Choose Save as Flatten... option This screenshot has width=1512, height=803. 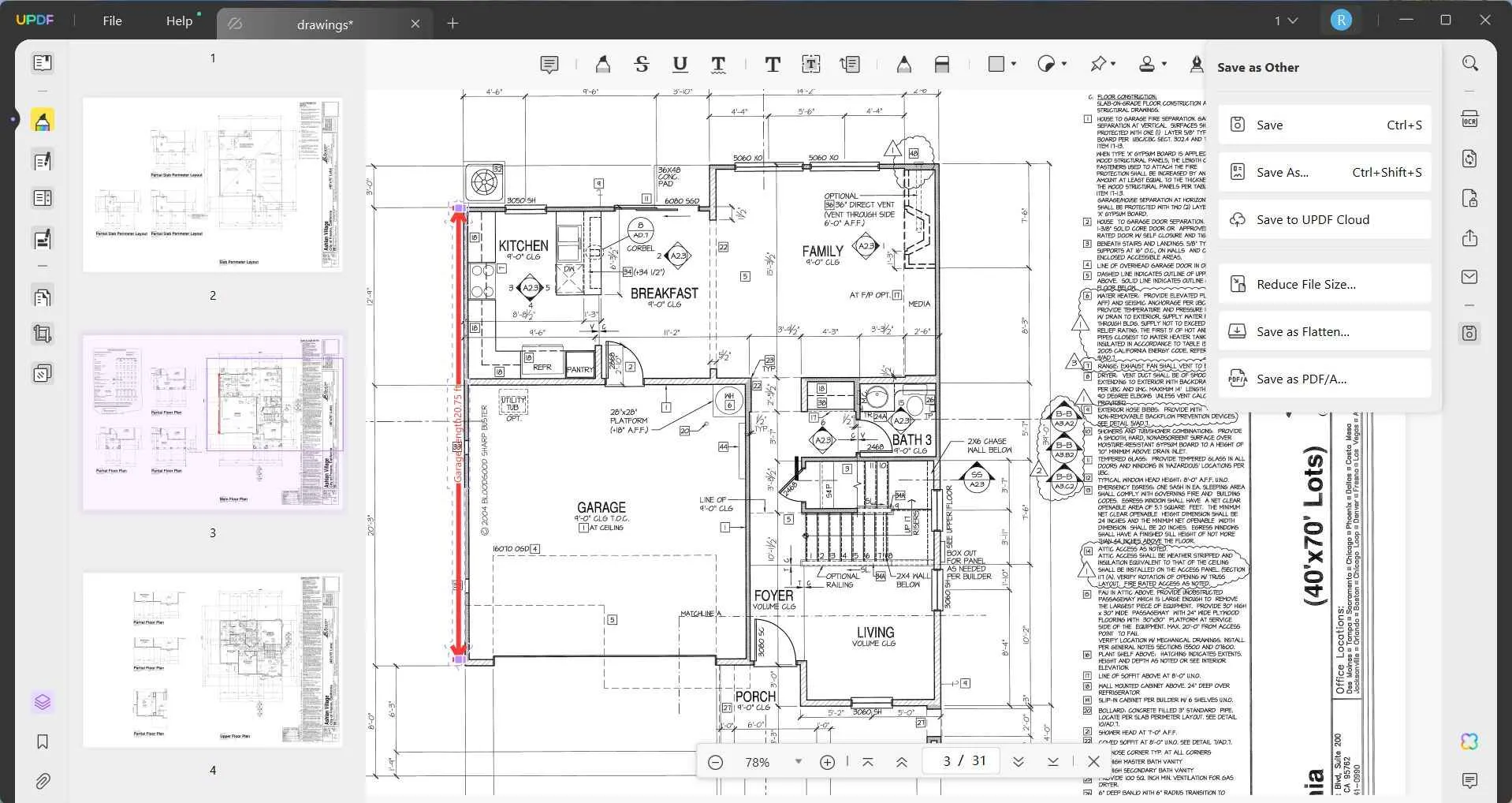click(1324, 331)
